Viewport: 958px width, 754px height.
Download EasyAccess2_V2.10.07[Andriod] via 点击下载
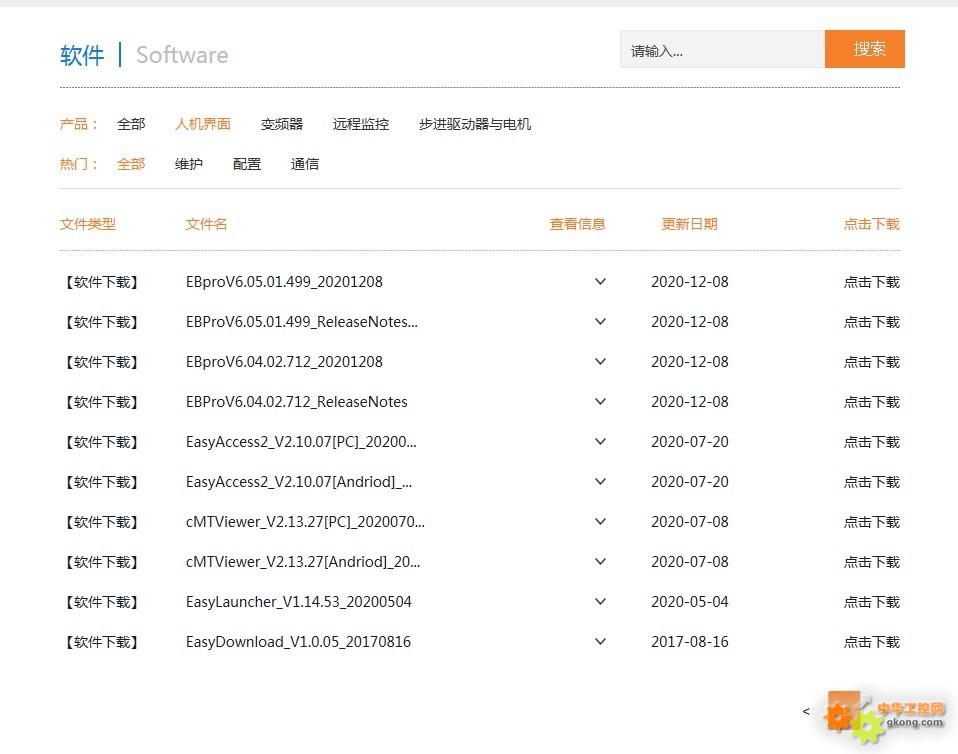[871, 481]
